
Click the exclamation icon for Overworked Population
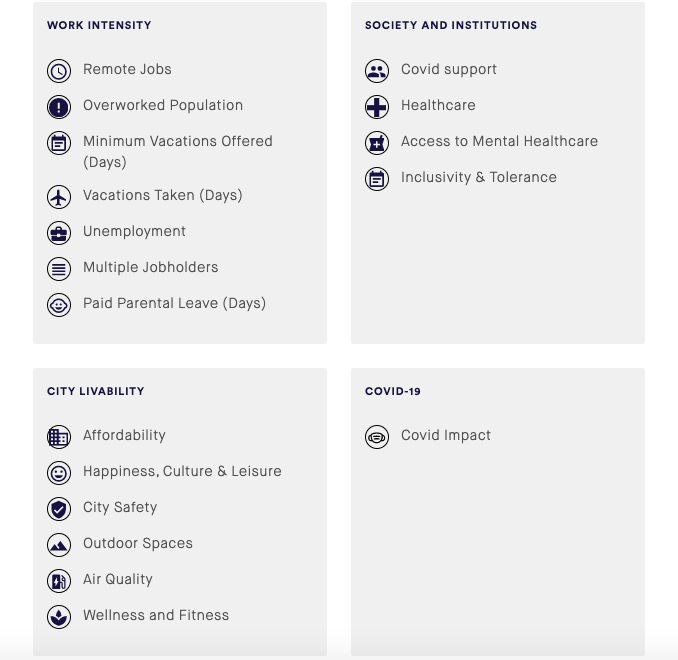click(x=59, y=107)
